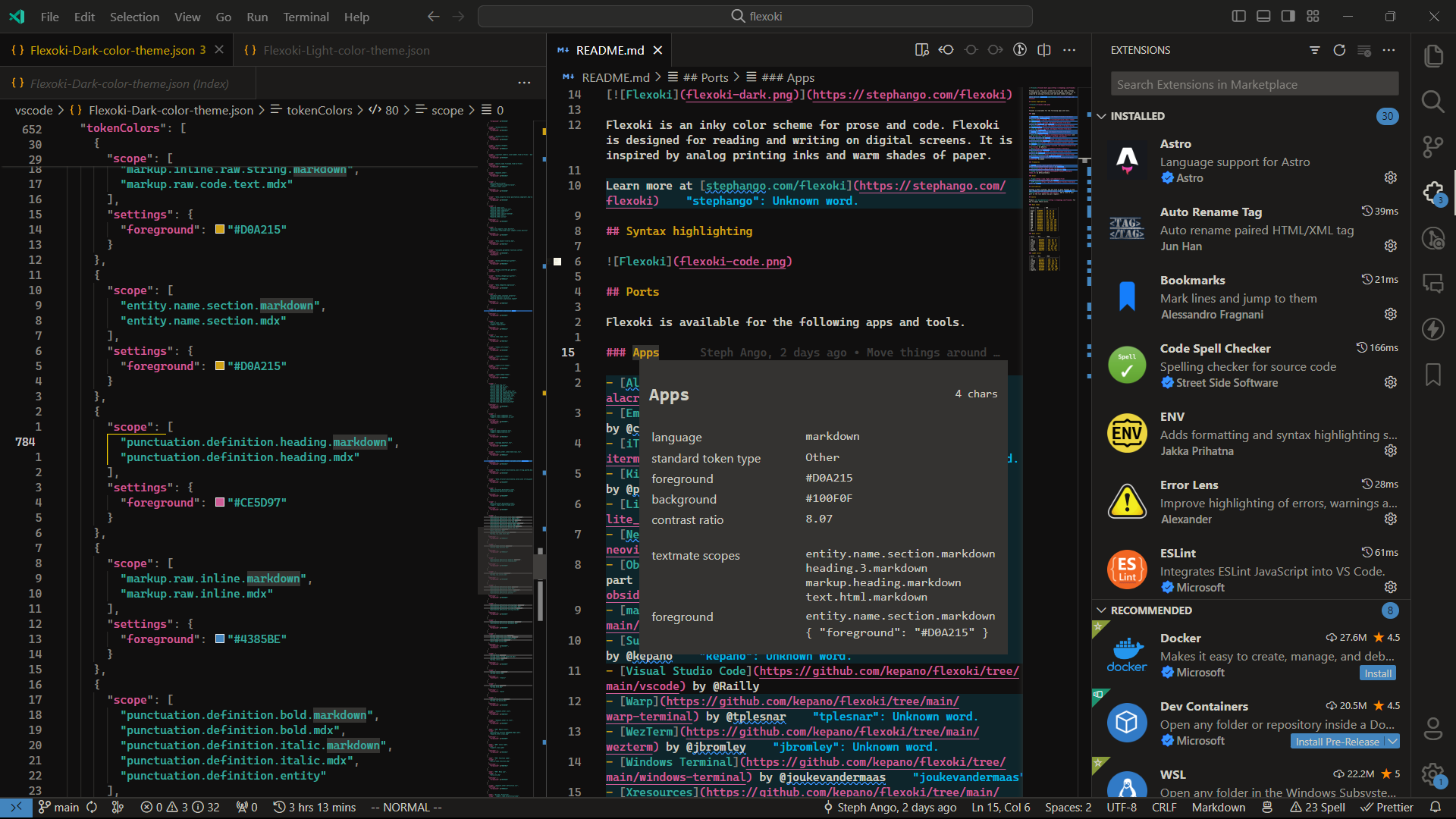Viewport: 1456px width, 819px height.
Task: Open the settings gear on ESLint extension
Action: coord(1390,586)
